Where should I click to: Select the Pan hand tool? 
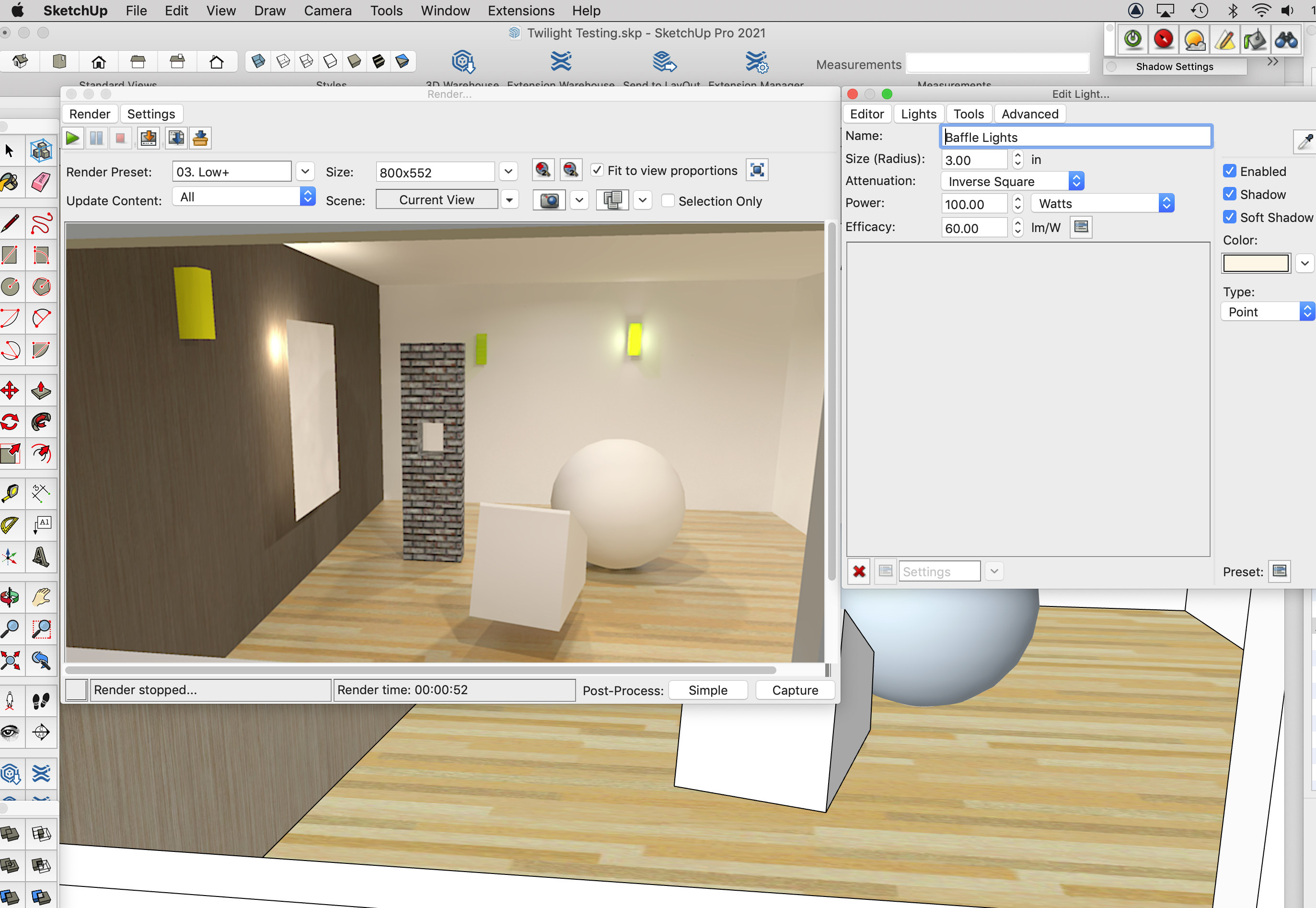click(41, 597)
